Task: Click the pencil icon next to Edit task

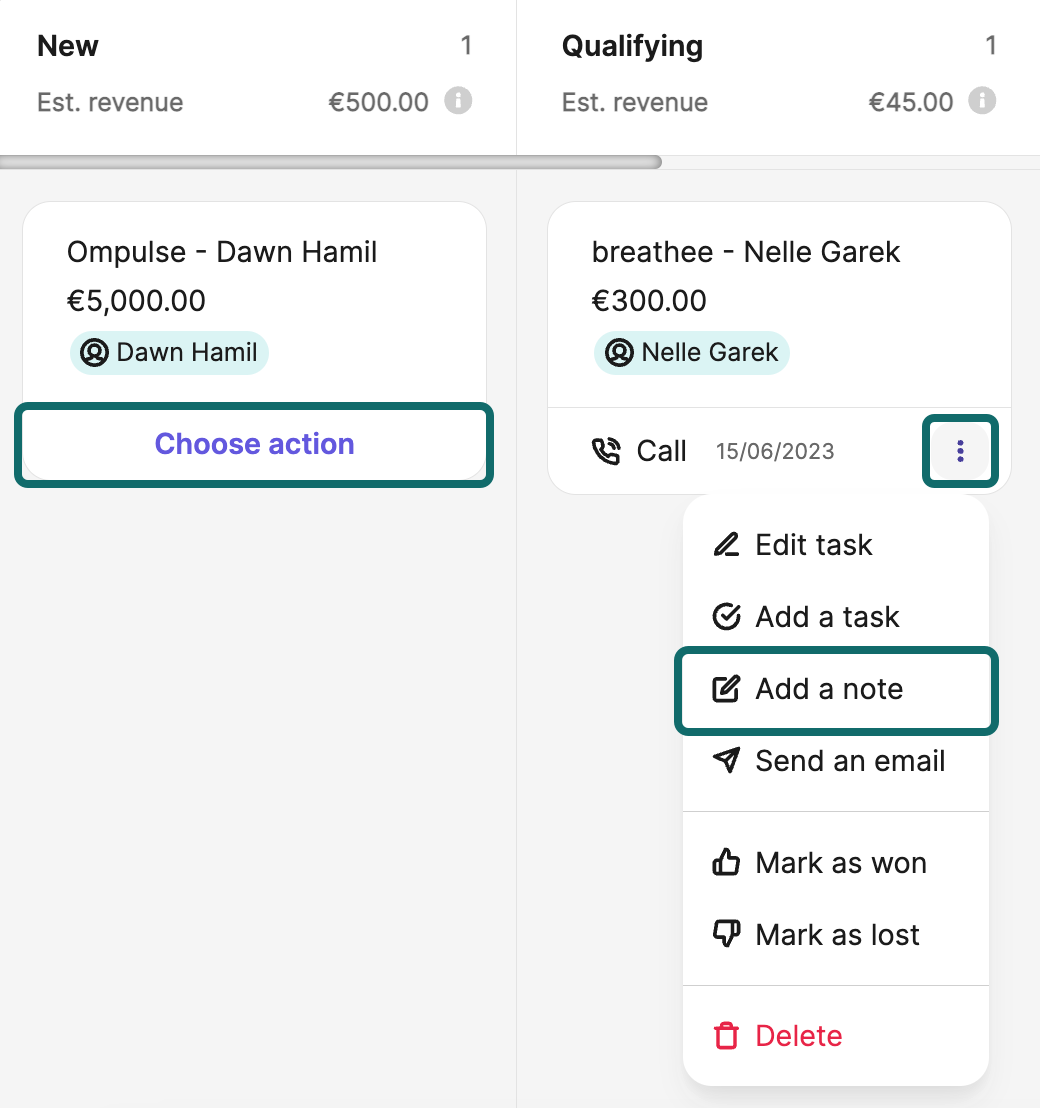Action: point(726,545)
